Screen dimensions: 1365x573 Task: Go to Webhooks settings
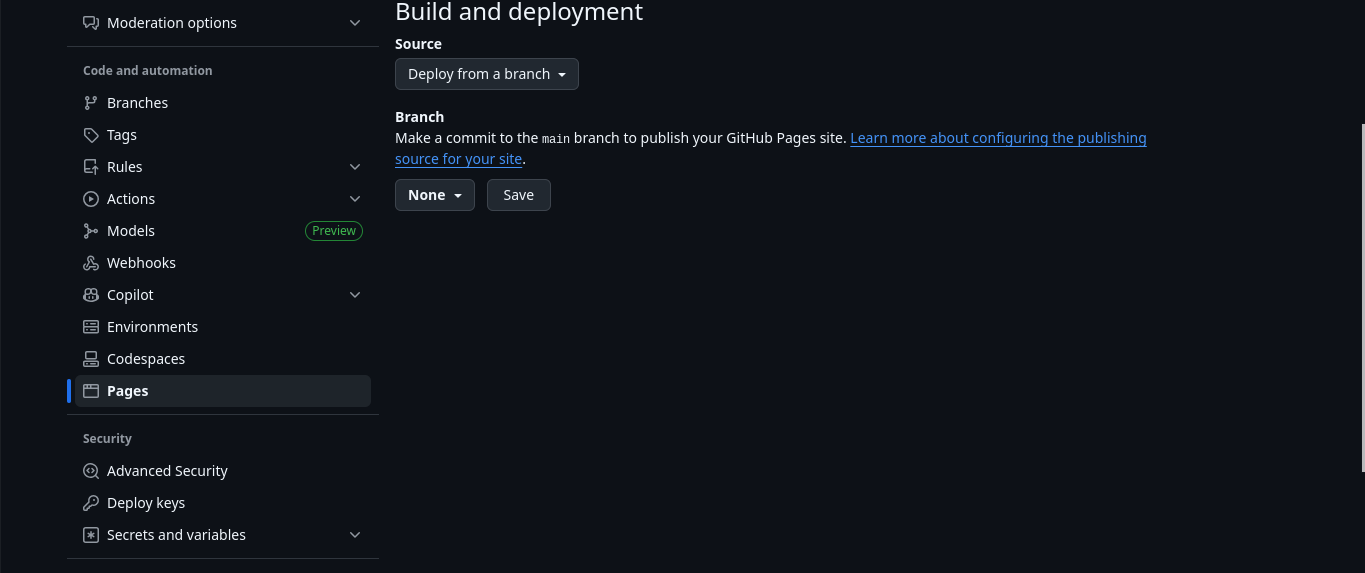223,263
